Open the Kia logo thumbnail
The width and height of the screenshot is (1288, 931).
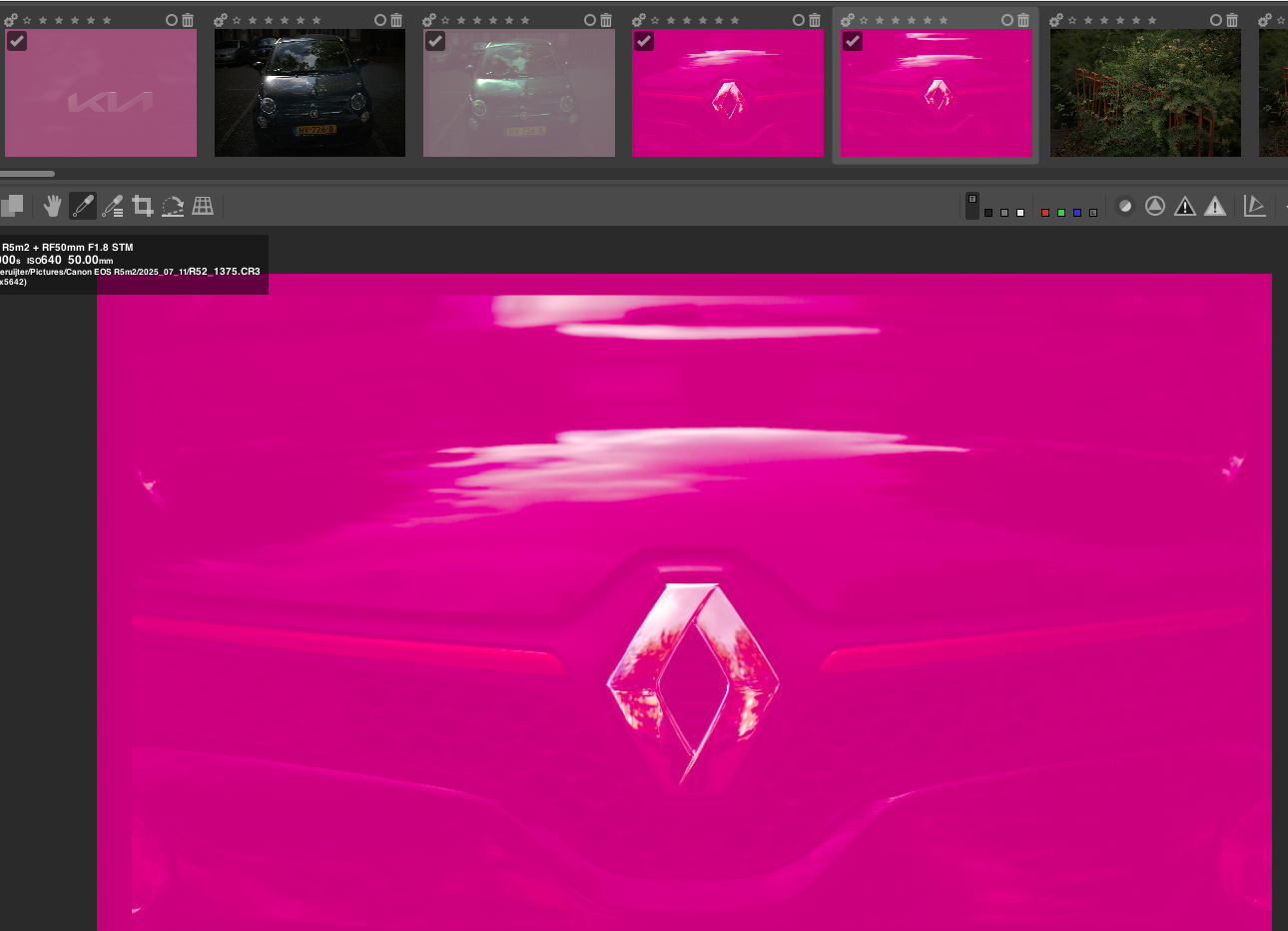click(x=101, y=93)
